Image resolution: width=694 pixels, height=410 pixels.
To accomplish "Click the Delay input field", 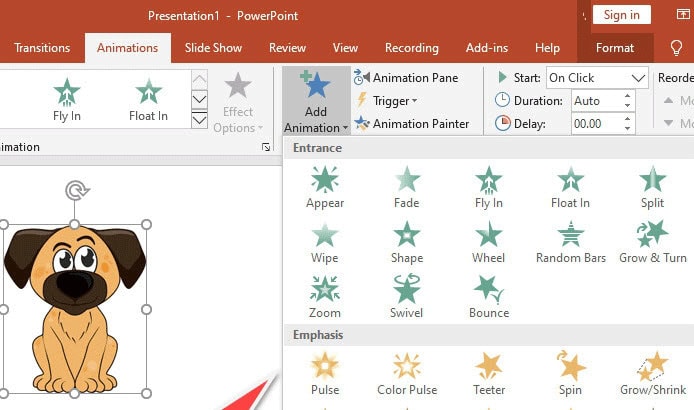I will [597, 124].
